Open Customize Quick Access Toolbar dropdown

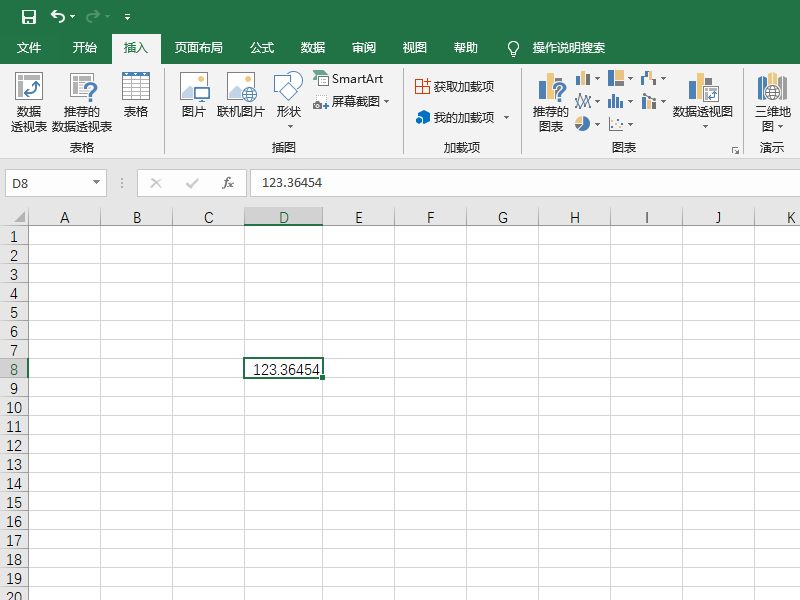click(x=127, y=17)
